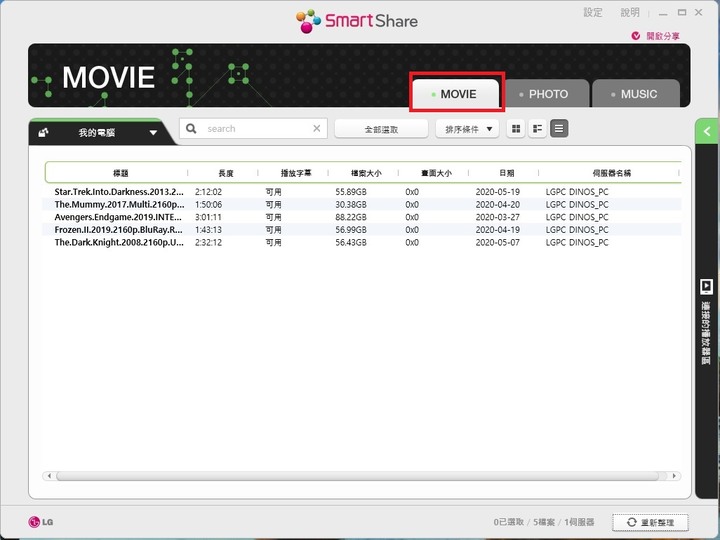Select The.Mummy.2017.Multi.2160p movie row
This screenshot has width=720, height=540.
[362, 204]
